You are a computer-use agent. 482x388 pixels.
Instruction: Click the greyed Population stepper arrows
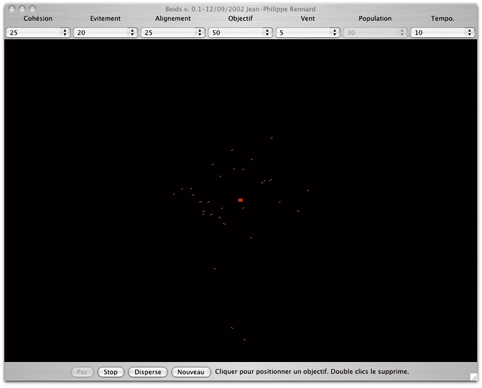402,32
